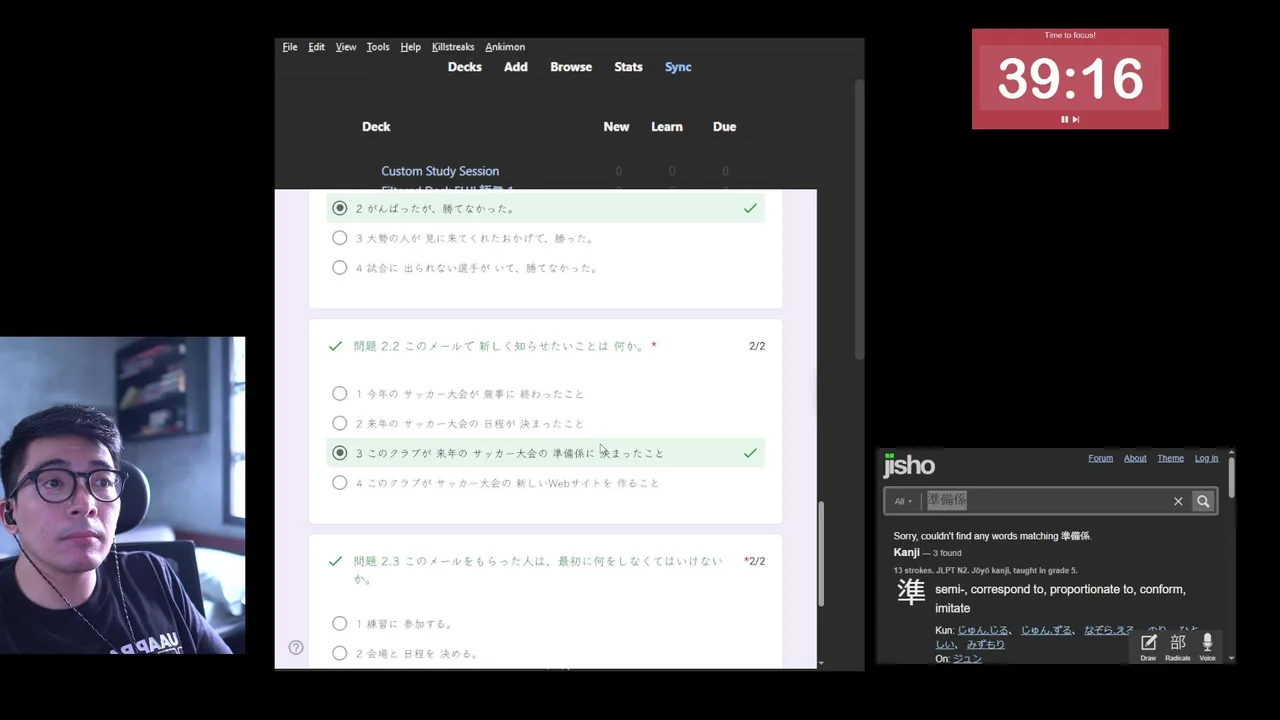Click the jisho logo
The image size is (1280, 720).
coord(909,465)
